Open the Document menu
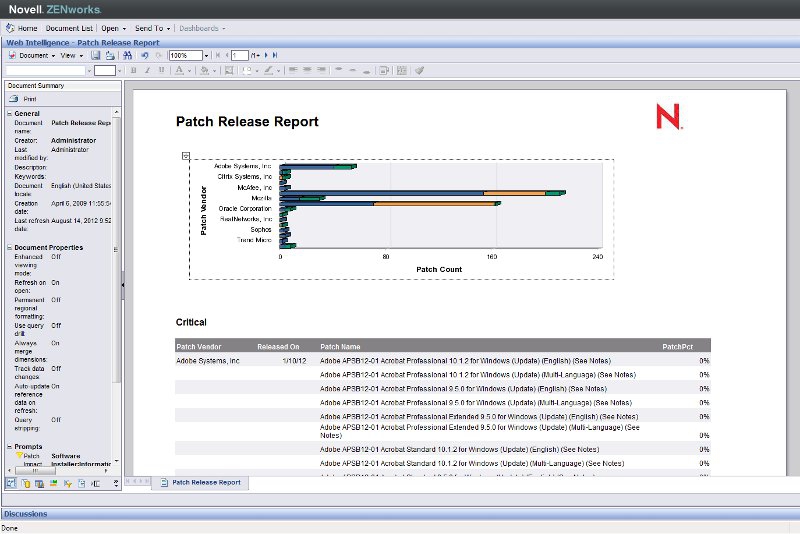This screenshot has width=800, height=534. (37, 55)
